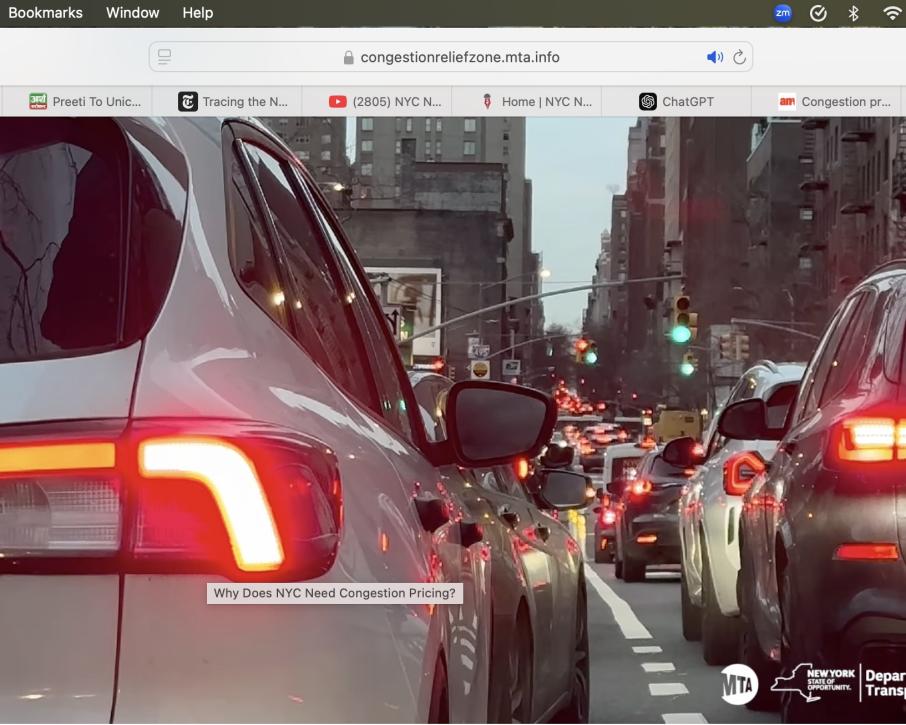Image resolution: width=906 pixels, height=725 pixels.
Task: Switch to the Congestion pr... tab
Action: click(x=835, y=101)
